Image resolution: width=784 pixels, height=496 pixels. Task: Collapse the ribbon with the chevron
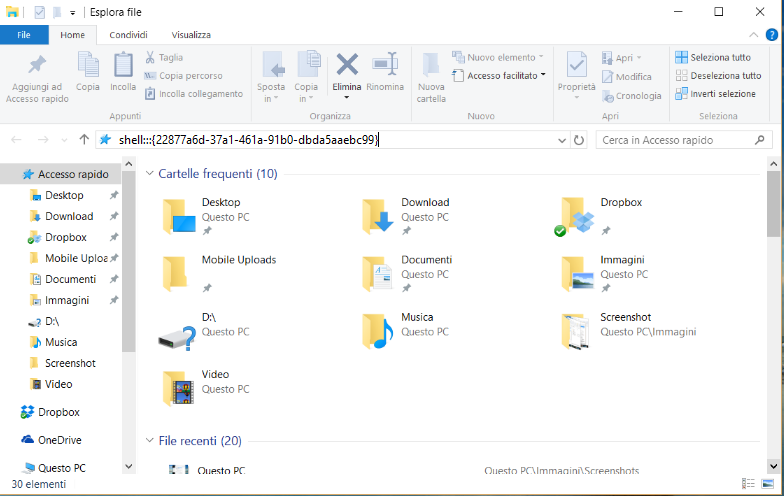click(x=754, y=35)
